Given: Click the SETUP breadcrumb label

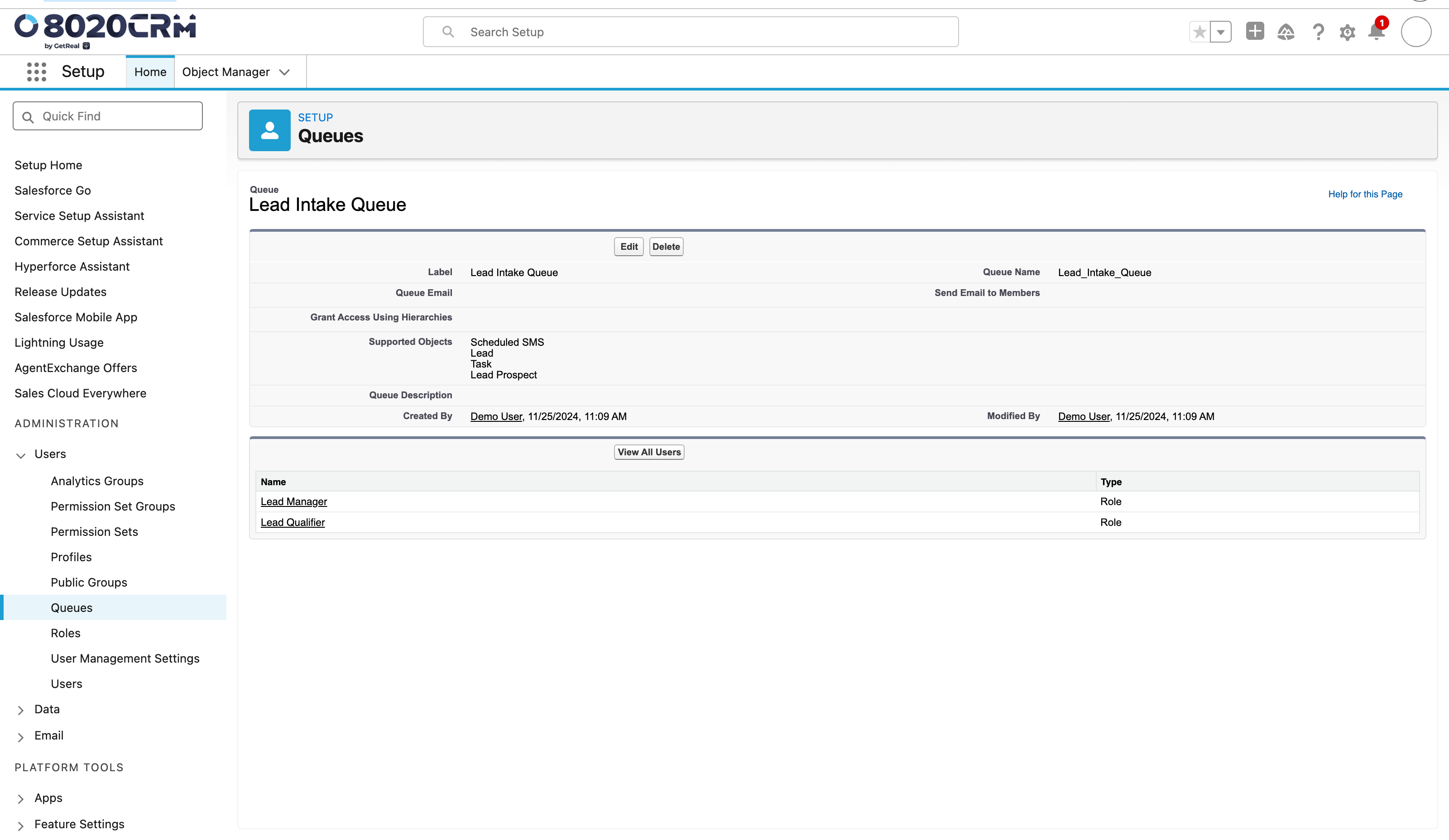Looking at the screenshot, I should (x=315, y=117).
